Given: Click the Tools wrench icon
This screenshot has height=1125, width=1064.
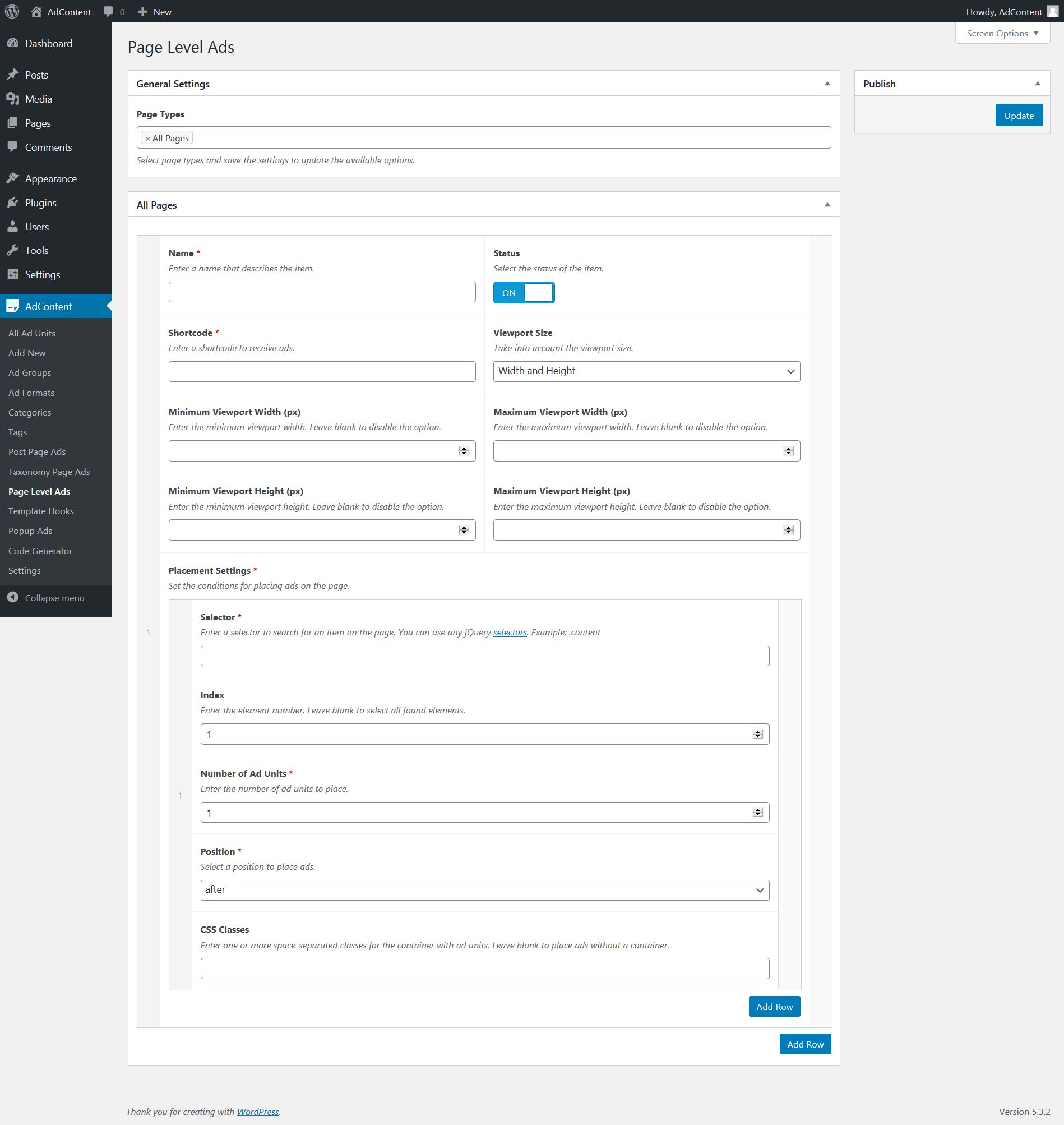Looking at the screenshot, I should (12, 250).
